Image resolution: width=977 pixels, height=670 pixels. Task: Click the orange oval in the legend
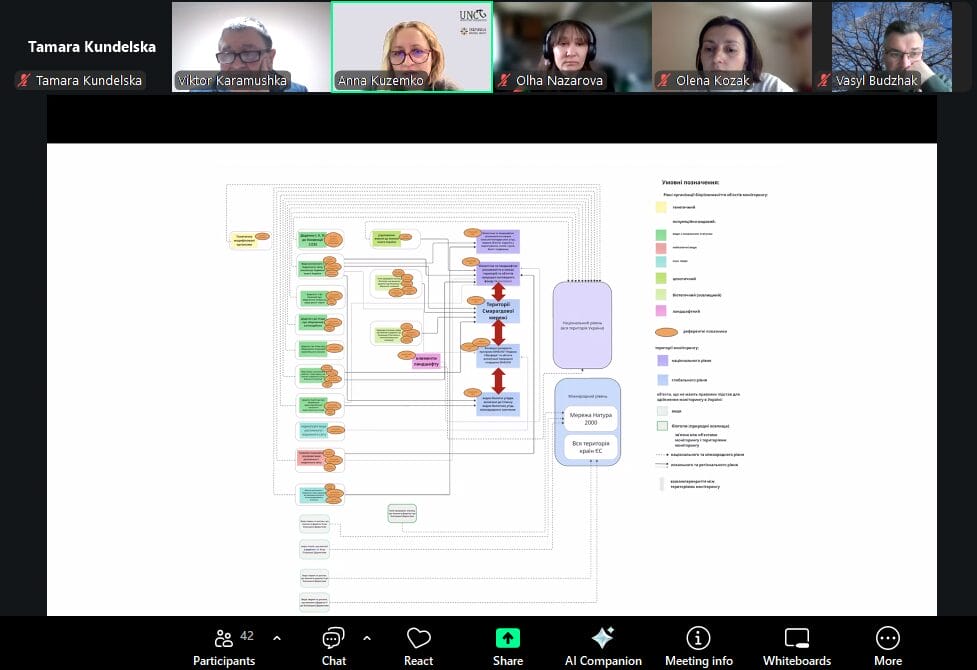pyautogui.click(x=669, y=331)
